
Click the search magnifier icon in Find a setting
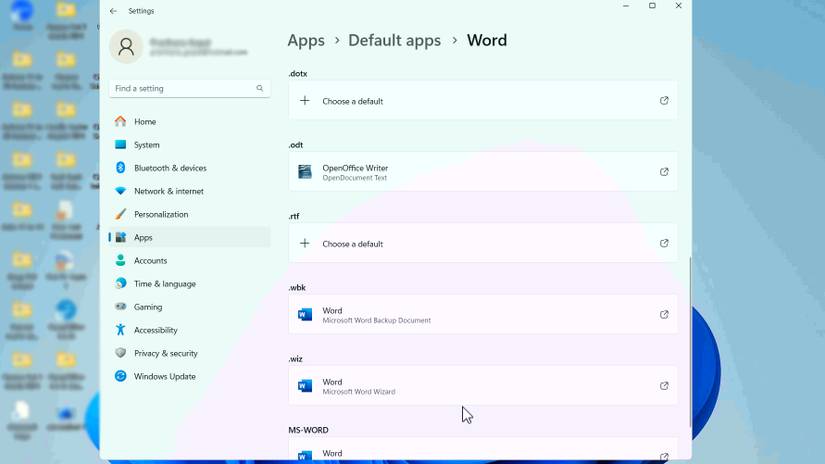260,88
